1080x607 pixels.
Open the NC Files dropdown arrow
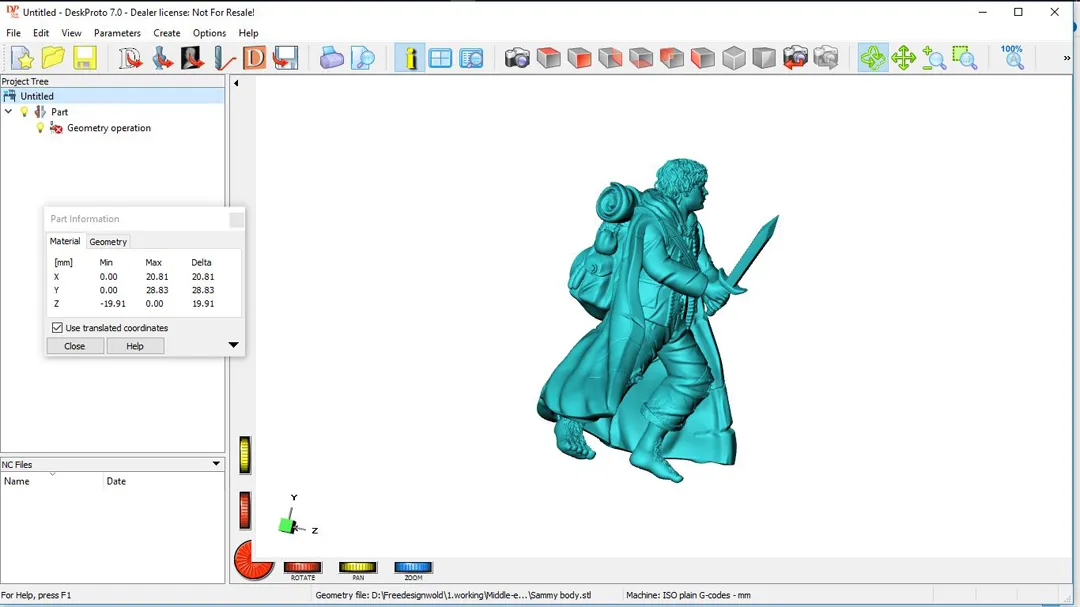point(216,464)
